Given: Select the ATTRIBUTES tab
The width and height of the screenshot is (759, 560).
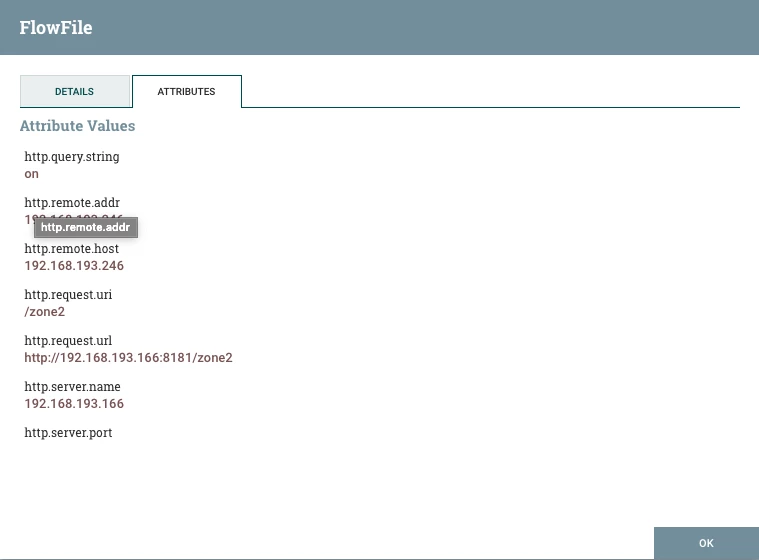Looking at the screenshot, I should pos(186,91).
